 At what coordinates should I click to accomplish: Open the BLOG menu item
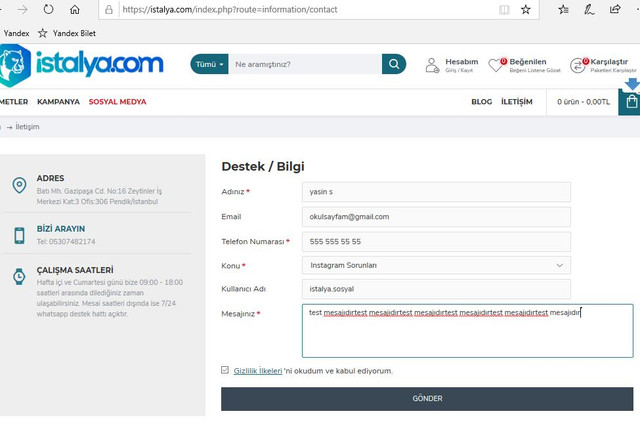coord(482,102)
